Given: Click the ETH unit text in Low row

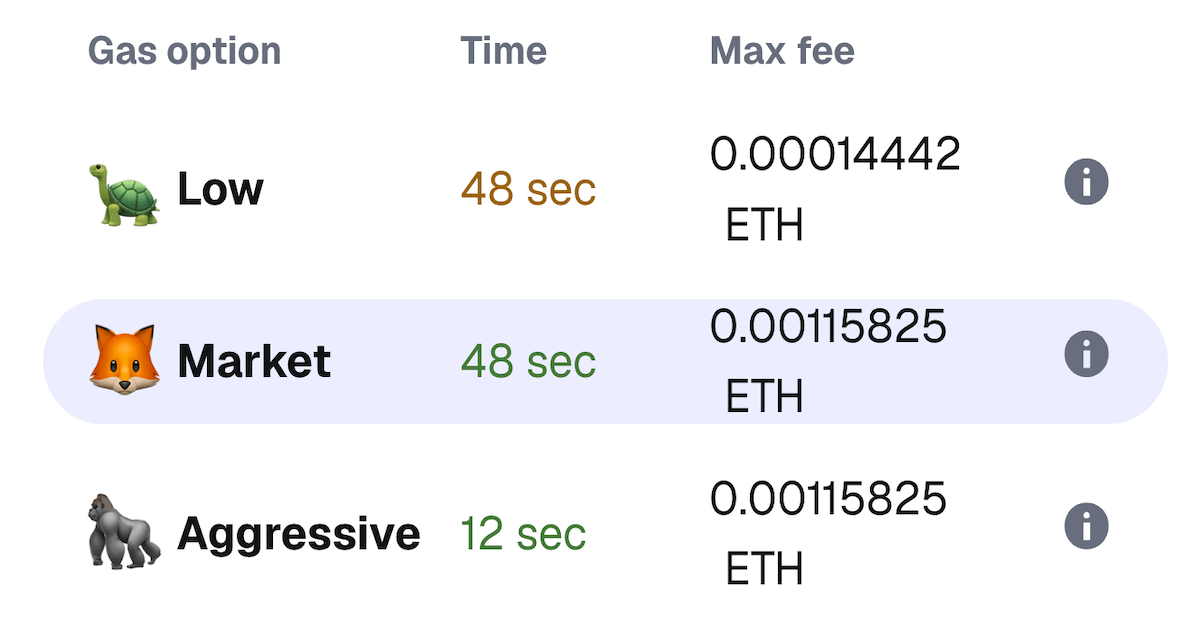Looking at the screenshot, I should click(x=764, y=226).
